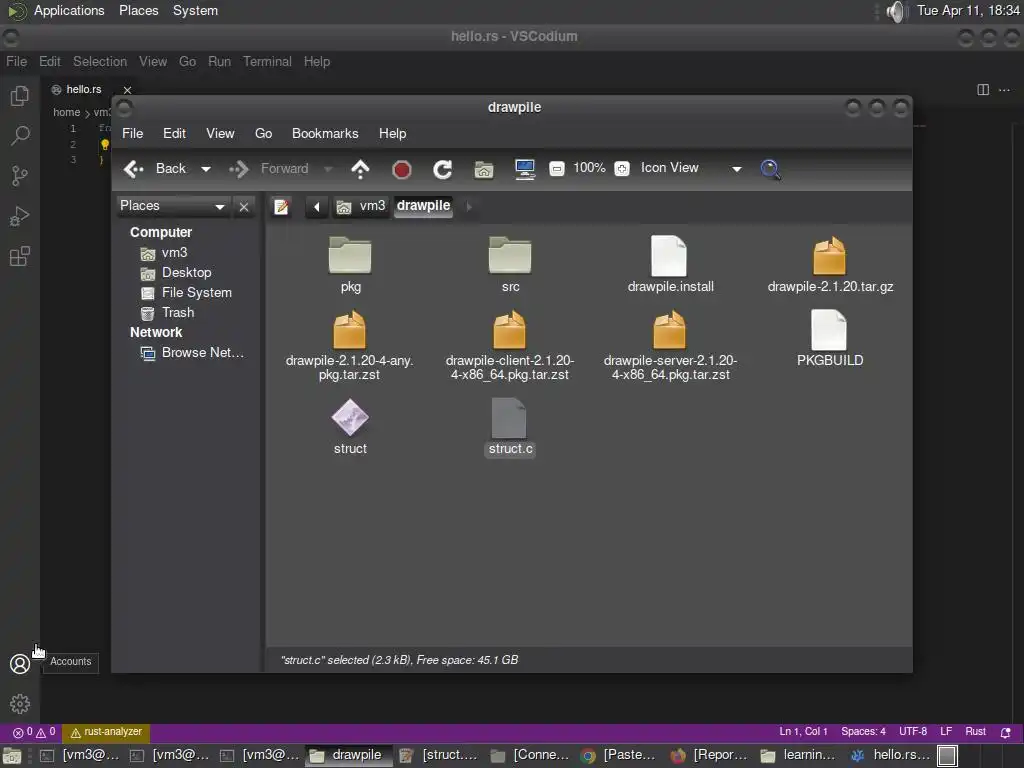Zoom out the file view
This screenshot has height=768, width=1024.
point(556,169)
